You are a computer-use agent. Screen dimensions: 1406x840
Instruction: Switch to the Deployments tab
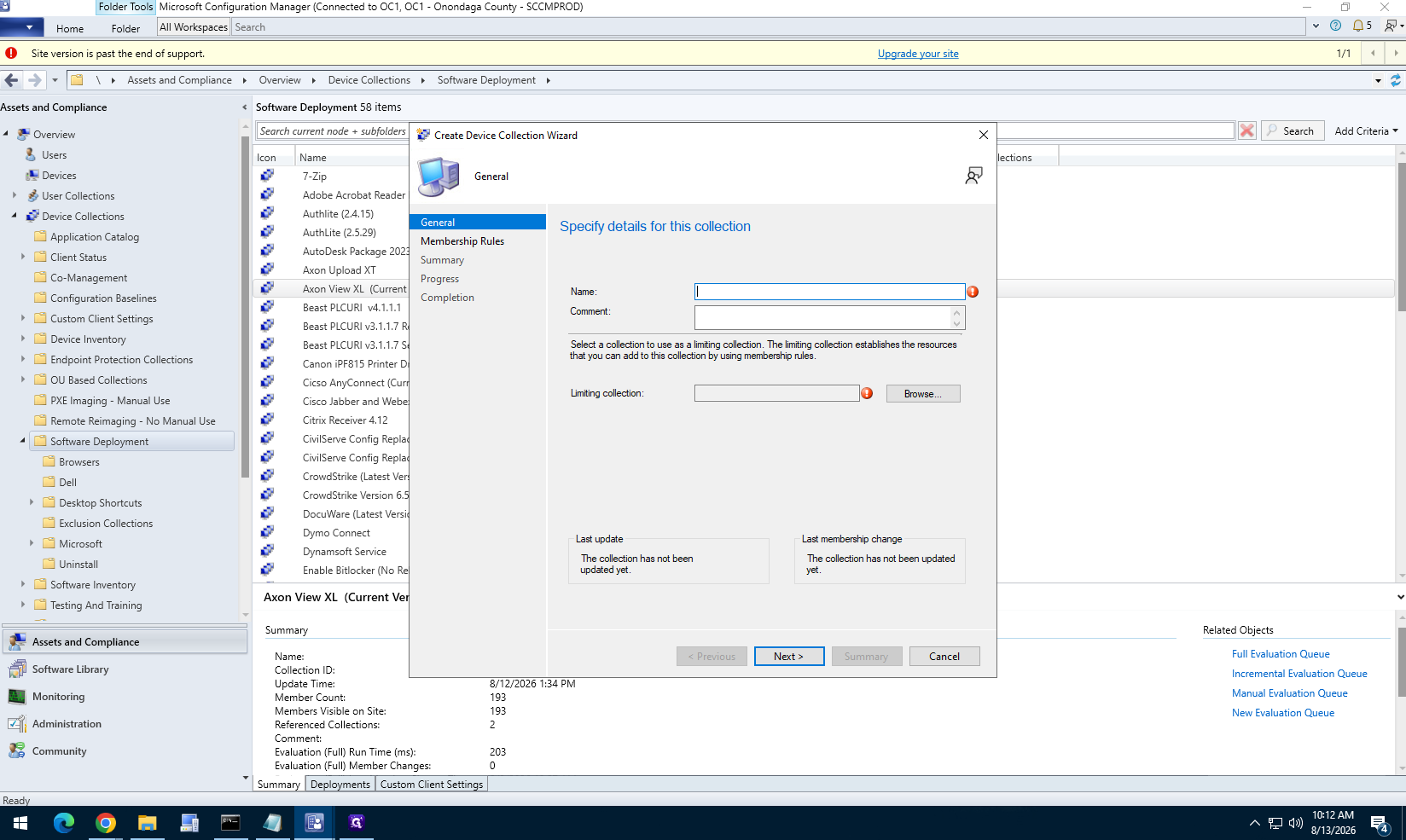[x=340, y=784]
